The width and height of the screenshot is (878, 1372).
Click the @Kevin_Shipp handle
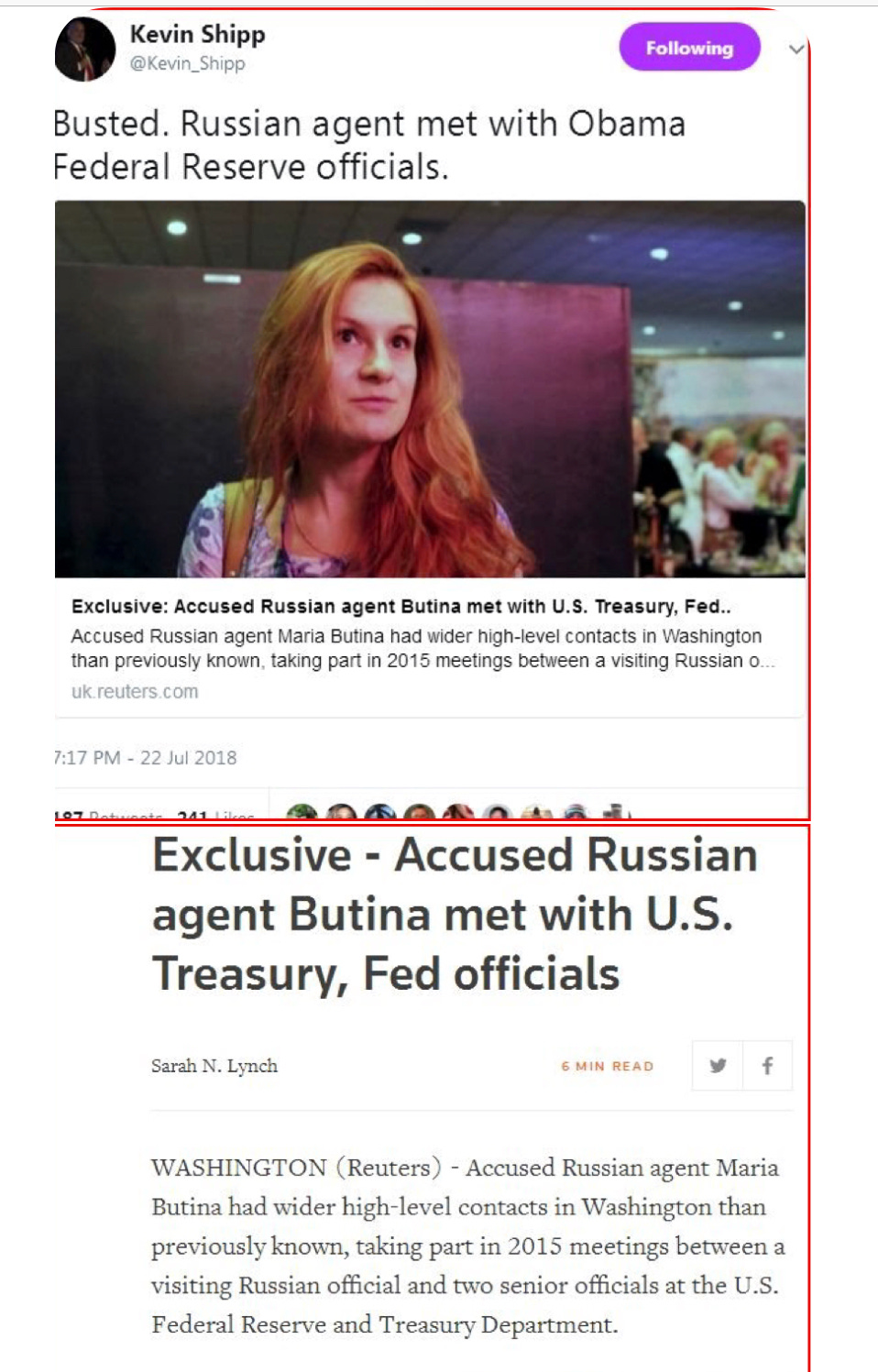pyautogui.click(x=187, y=63)
